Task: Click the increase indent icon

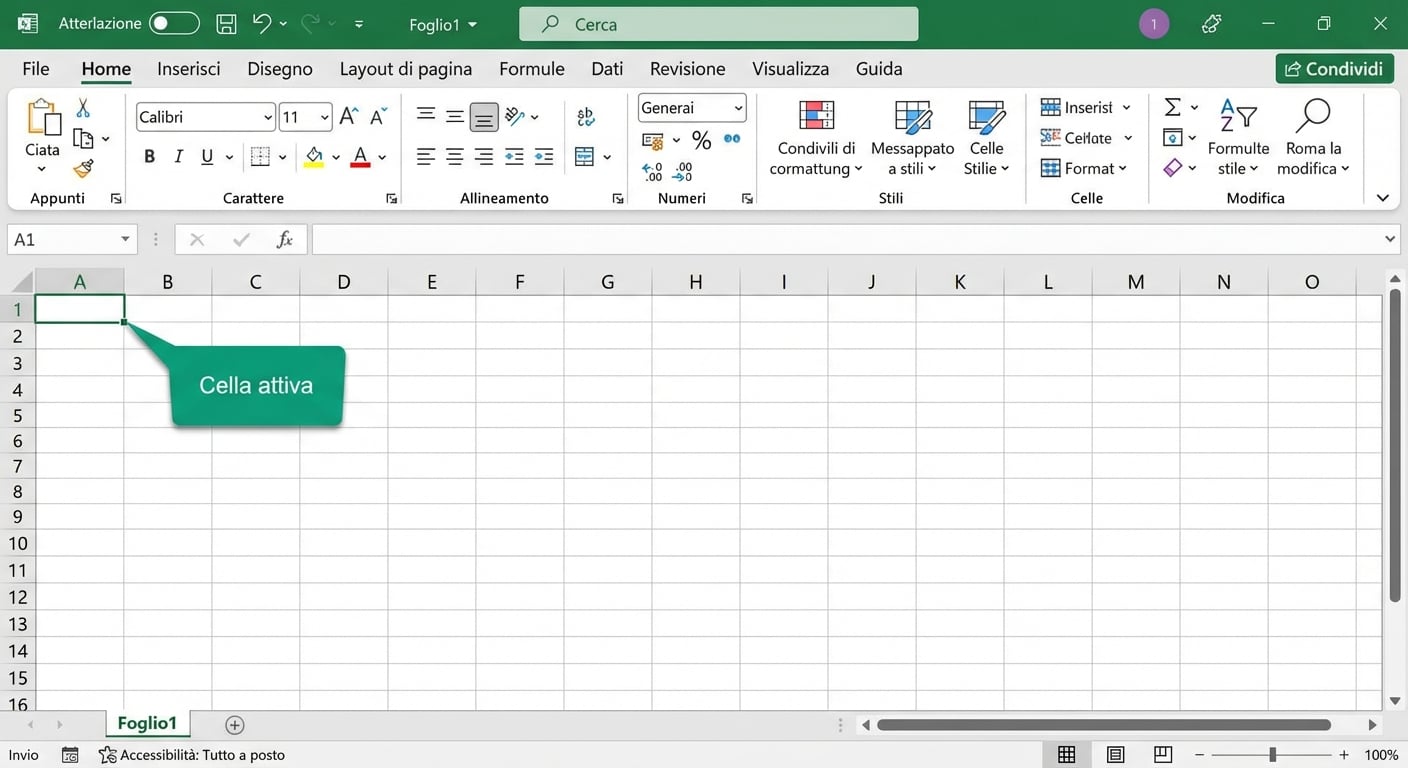Action: click(544, 157)
